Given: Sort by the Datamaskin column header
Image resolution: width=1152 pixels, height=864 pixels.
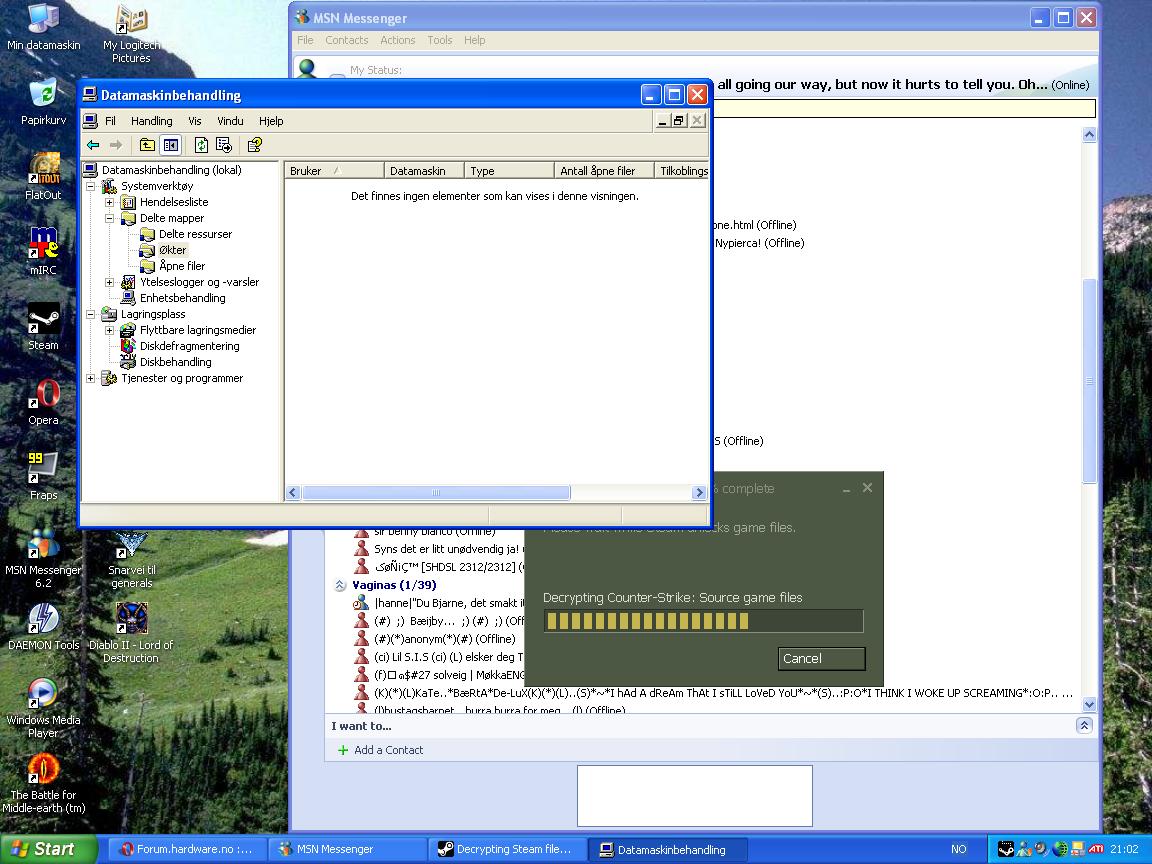Looking at the screenshot, I should [x=424, y=170].
